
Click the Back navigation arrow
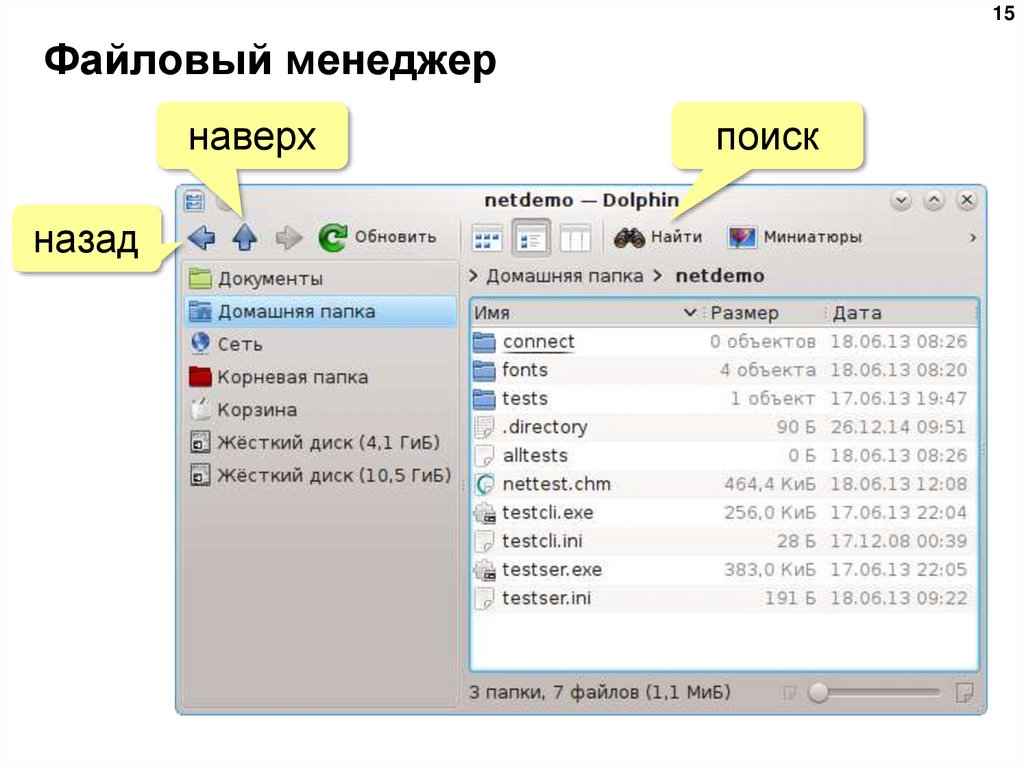(203, 236)
